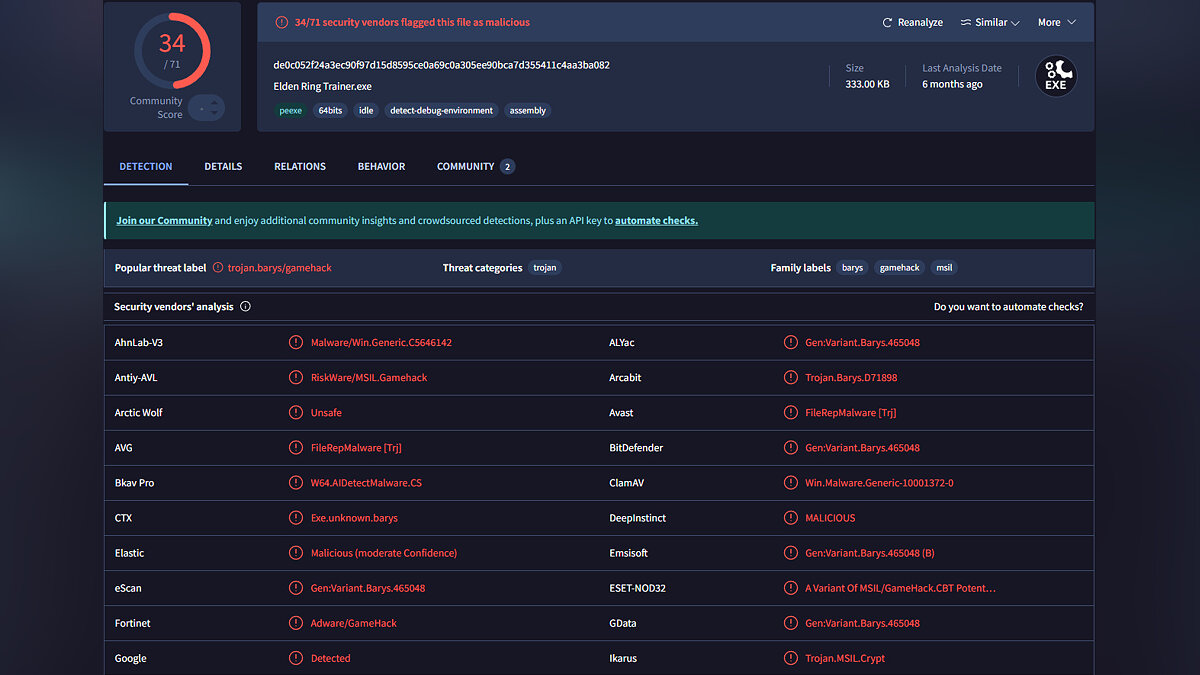
Task: Click the Reanalyze refresh icon
Action: click(887, 22)
